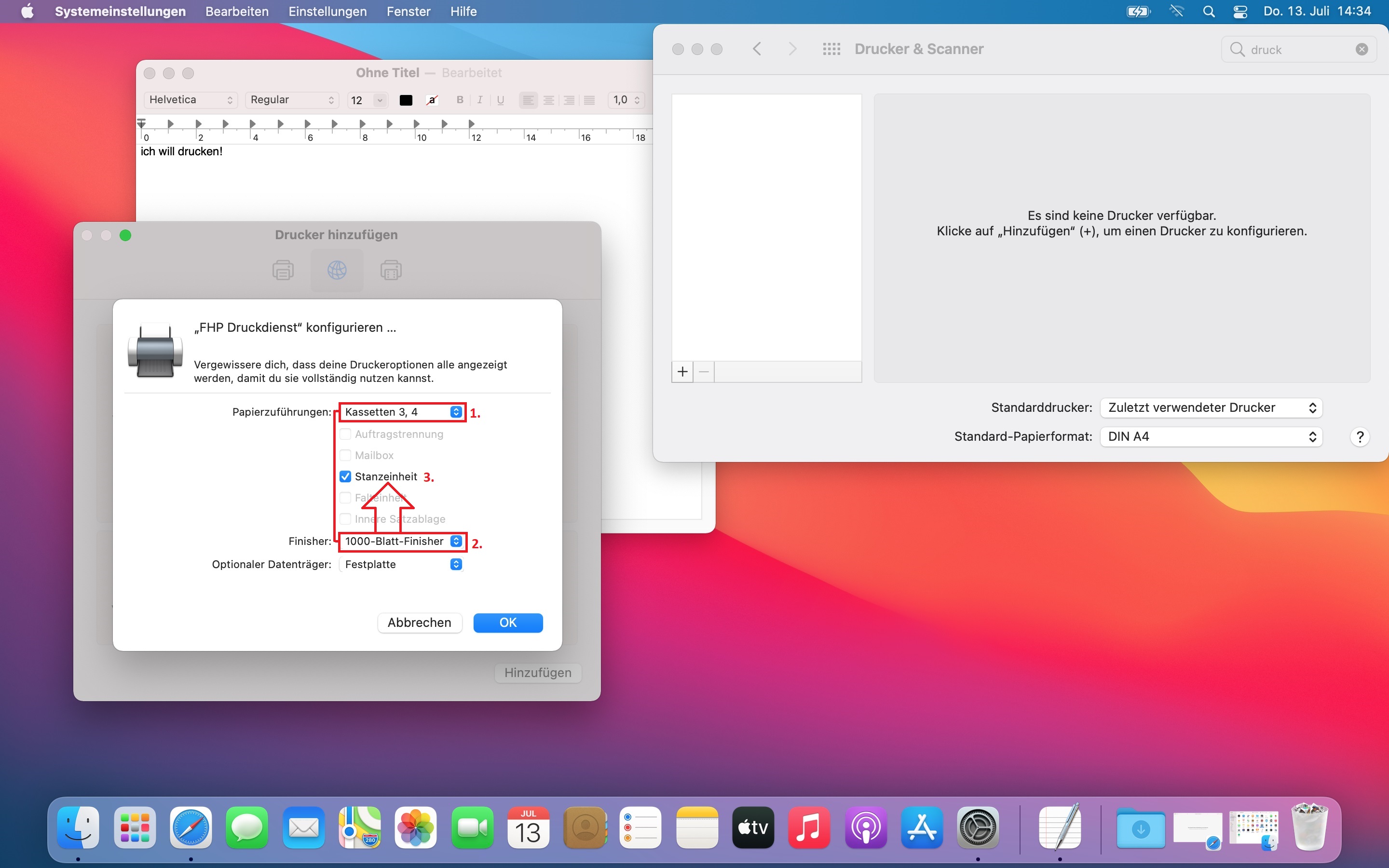1389x868 pixels.
Task: Open help with the question mark button
Action: click(1360, 437)
